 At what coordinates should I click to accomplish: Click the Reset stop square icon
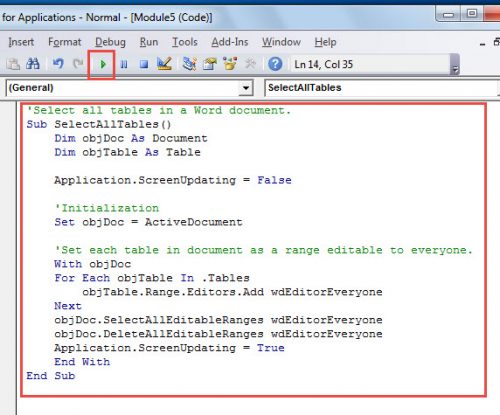(144, 64)
